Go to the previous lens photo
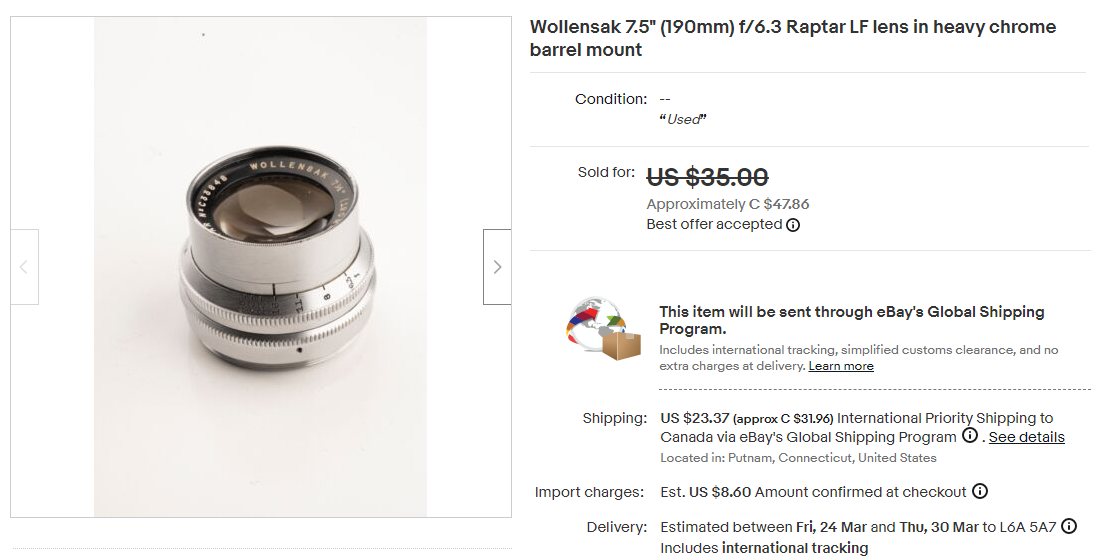Viewport: 1103px width, 558px height. point(24,267)
